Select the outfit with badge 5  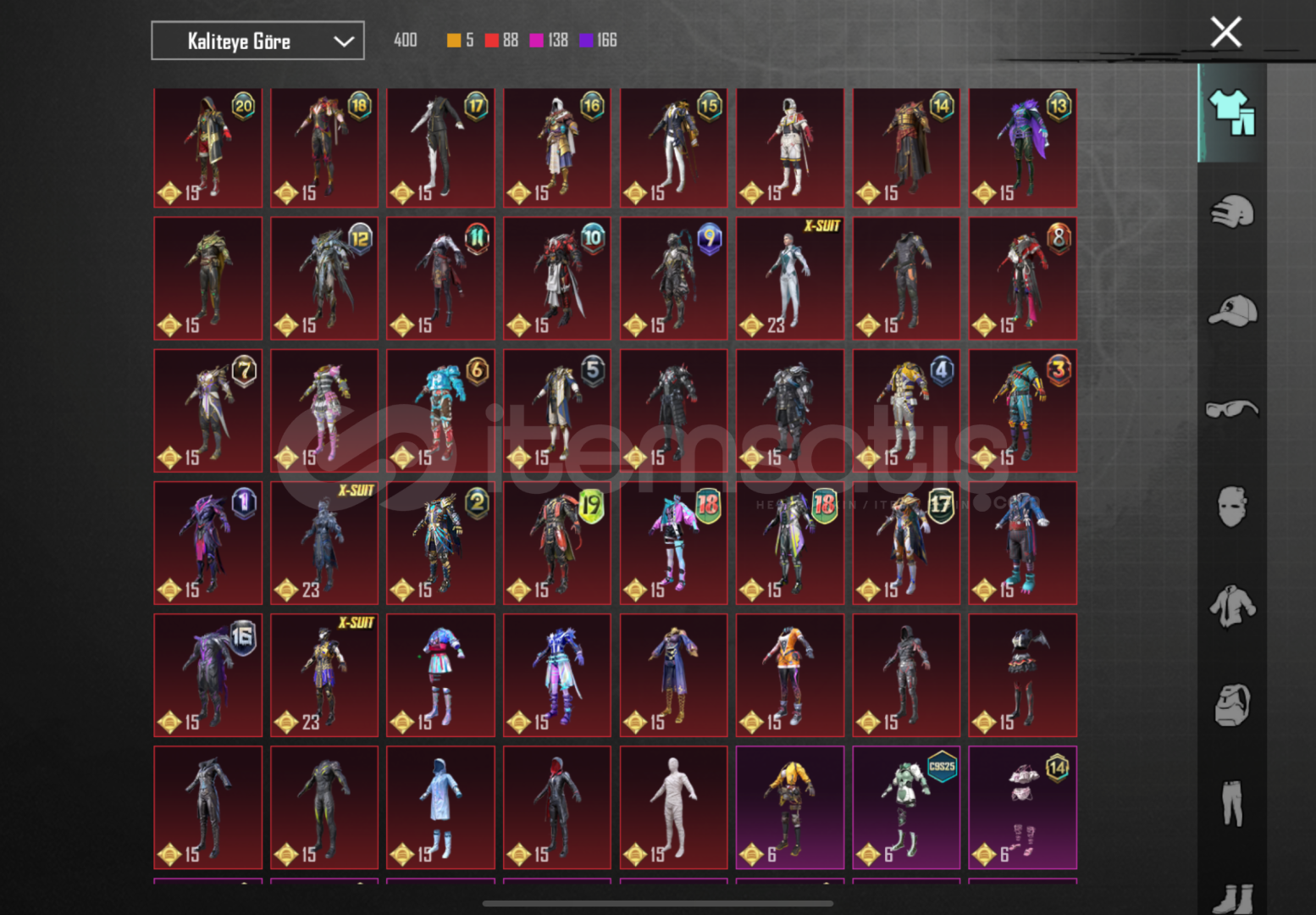tap(556, 411)
